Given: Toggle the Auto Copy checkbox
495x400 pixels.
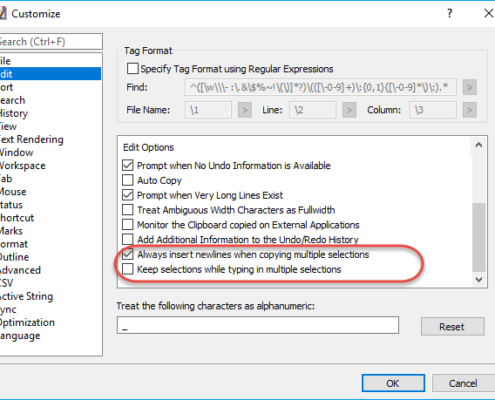Looking at the screenshot, I should click(x=128, y=180).
